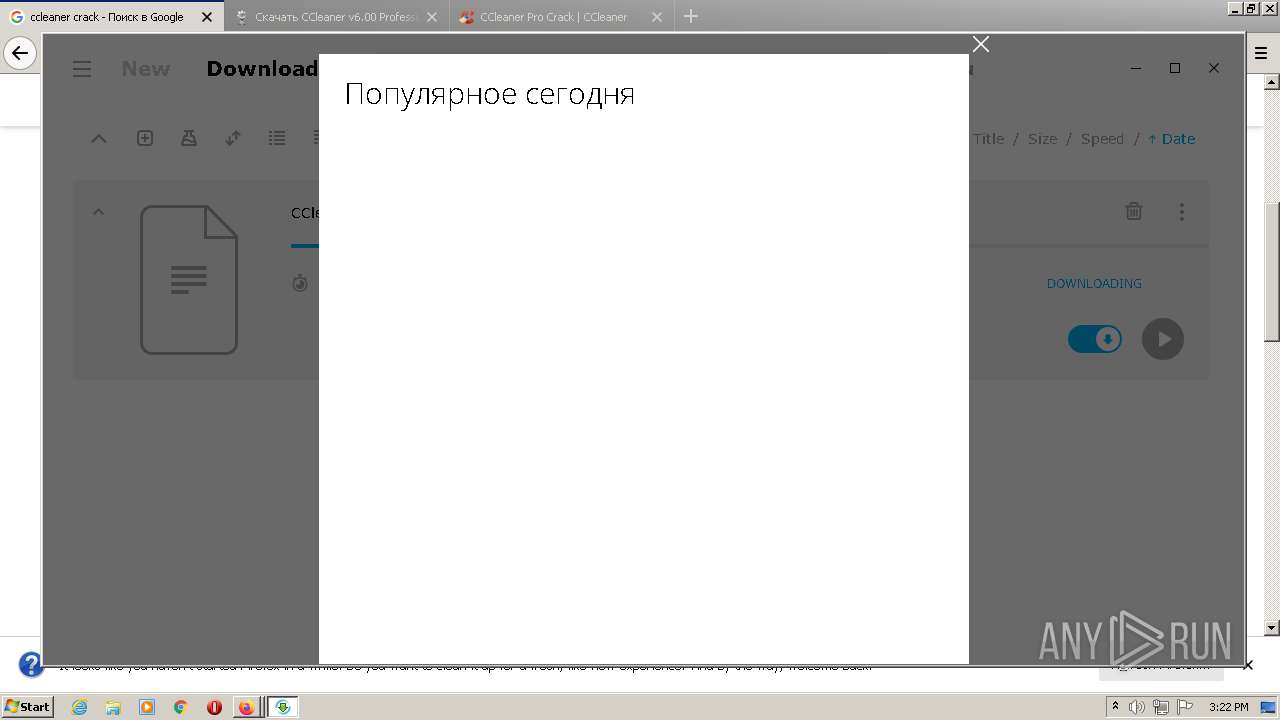Sort downloads by Size
This screenshot has height=720, width=1280.
(x=1042, y=139)
